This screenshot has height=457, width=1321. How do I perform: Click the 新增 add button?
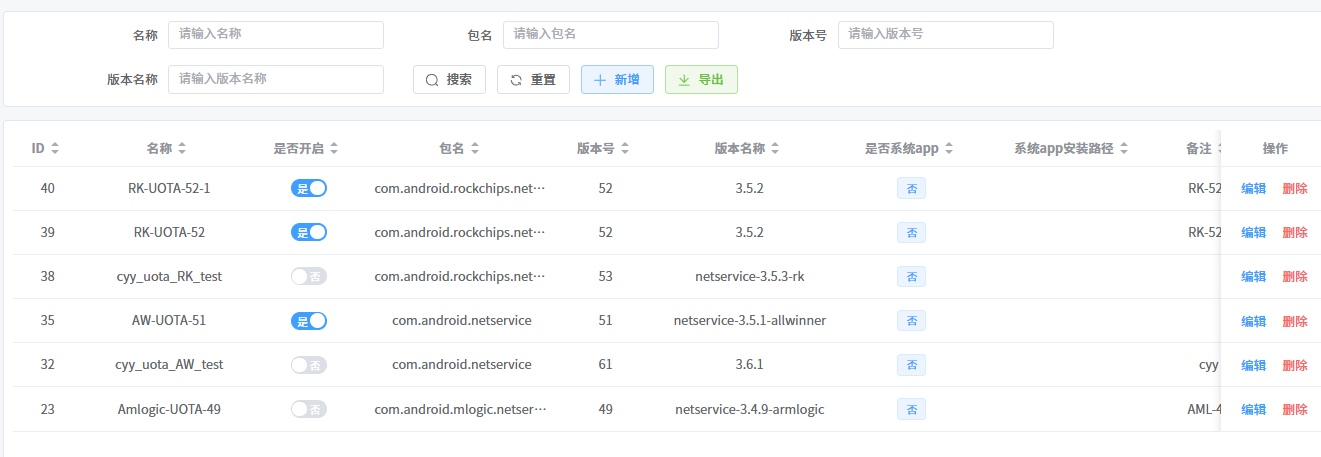pyautogui.click(x=617, y=80)
